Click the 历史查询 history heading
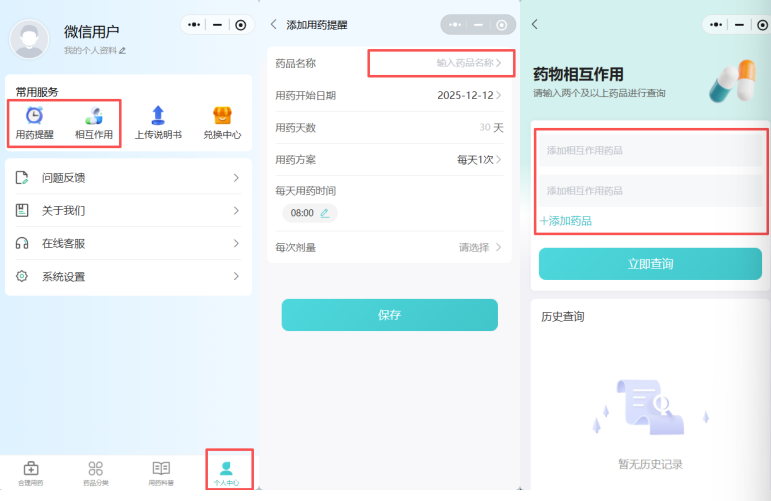The image size is (771, 501). pyautogui.click(x=563, y=317)
